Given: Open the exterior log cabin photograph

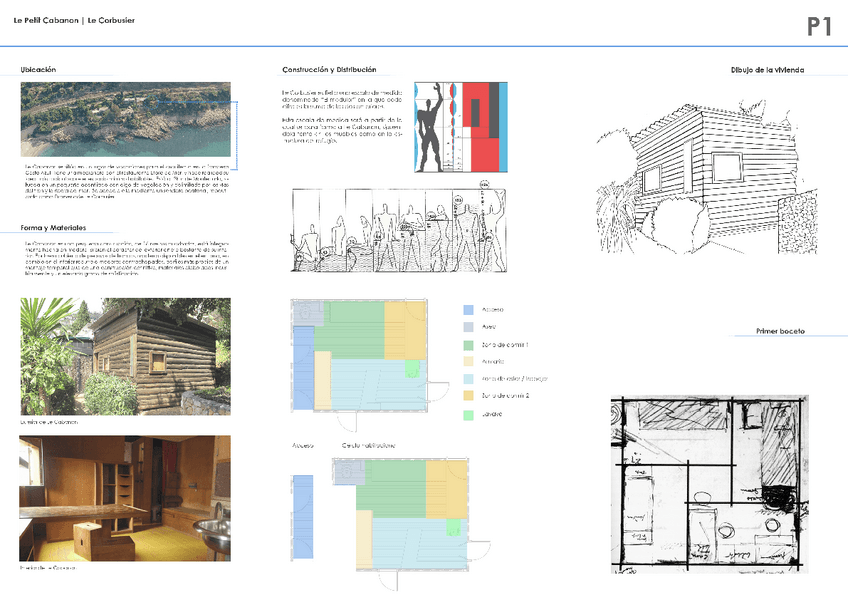Looking at the screenshot, I should point(125,356).
